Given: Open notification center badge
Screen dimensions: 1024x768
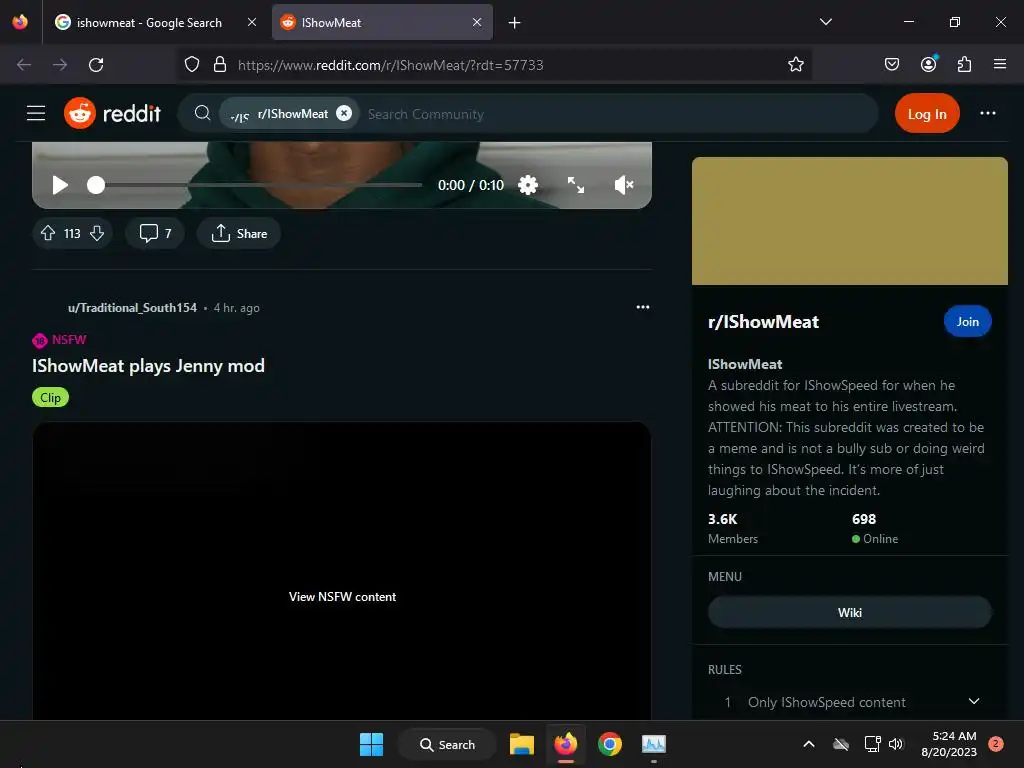Looking at the screenshot, I should pyautogui.click(x=996, y=744).
